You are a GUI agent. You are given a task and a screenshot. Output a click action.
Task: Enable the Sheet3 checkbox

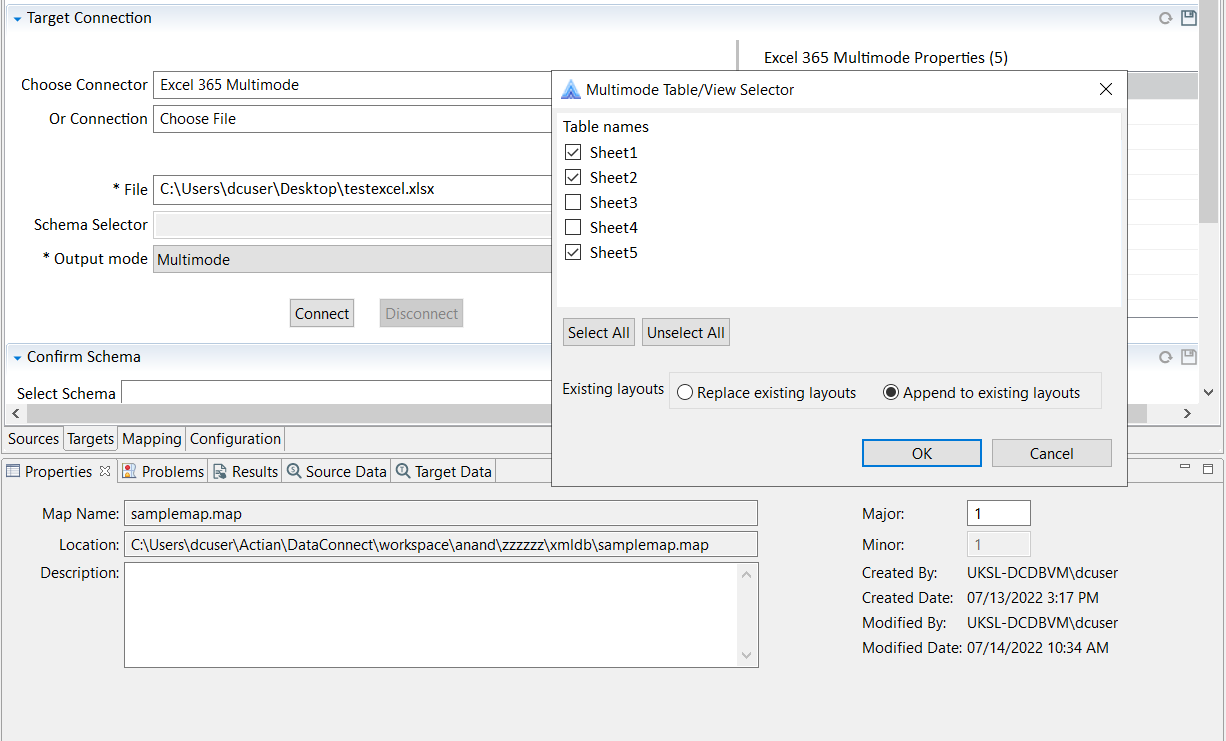coord(573,203)
